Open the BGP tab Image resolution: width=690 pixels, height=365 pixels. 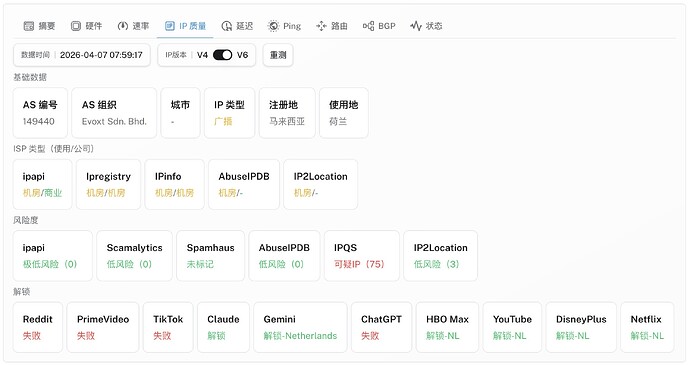pyautogui.click(x=379, y=26)
